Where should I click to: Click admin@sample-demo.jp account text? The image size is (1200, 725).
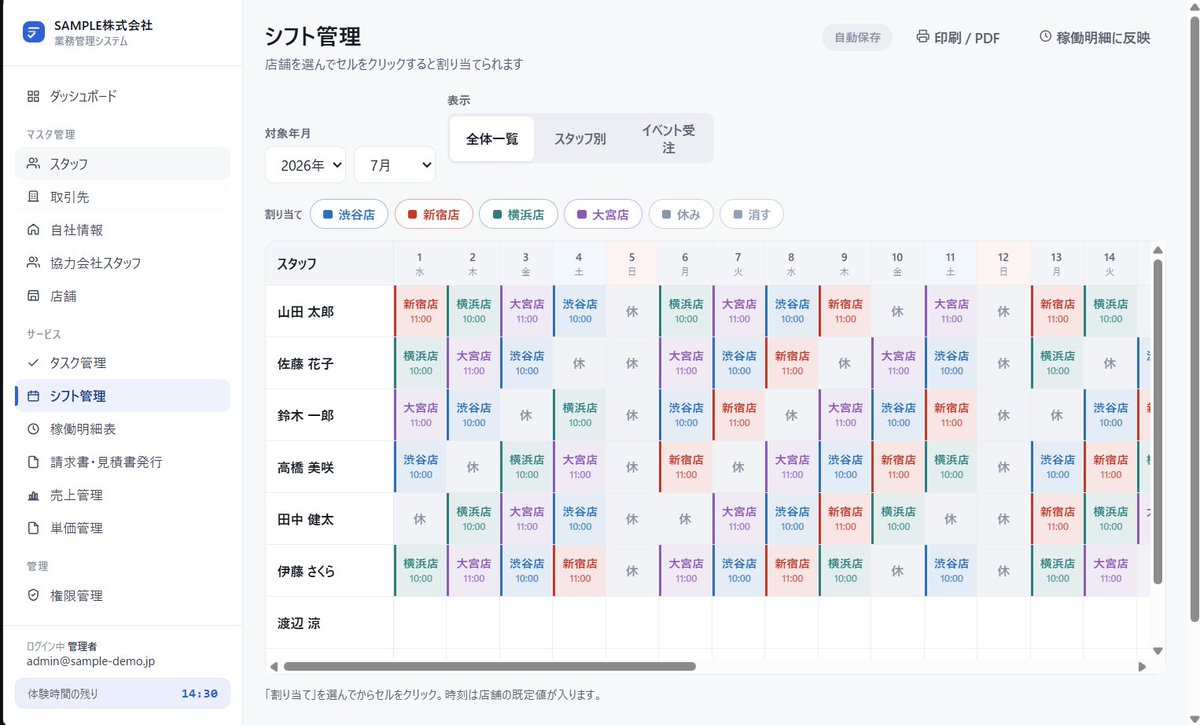[90, 661]
